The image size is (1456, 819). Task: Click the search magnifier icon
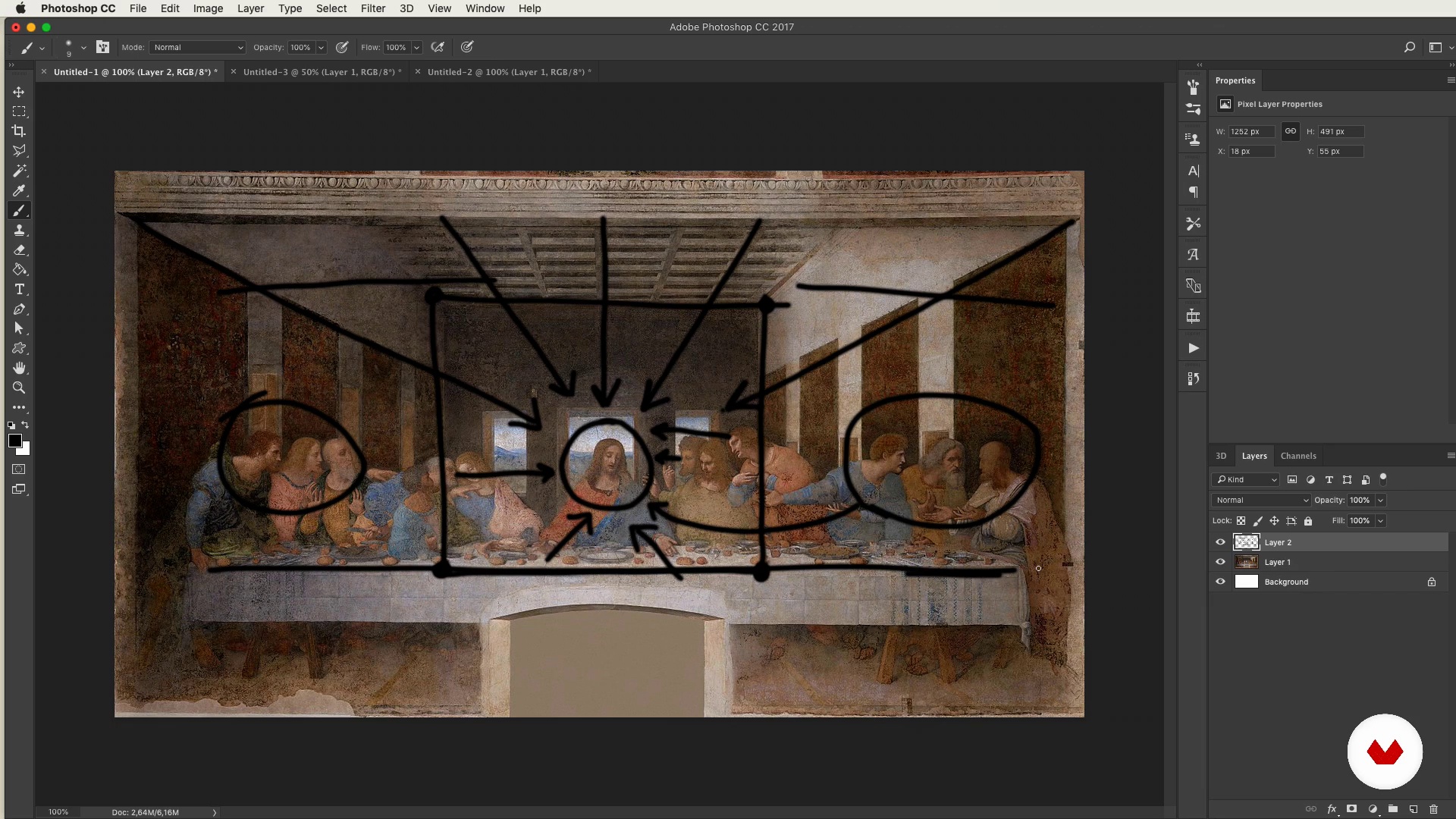pyautogui.click(x=1409, y=47)
